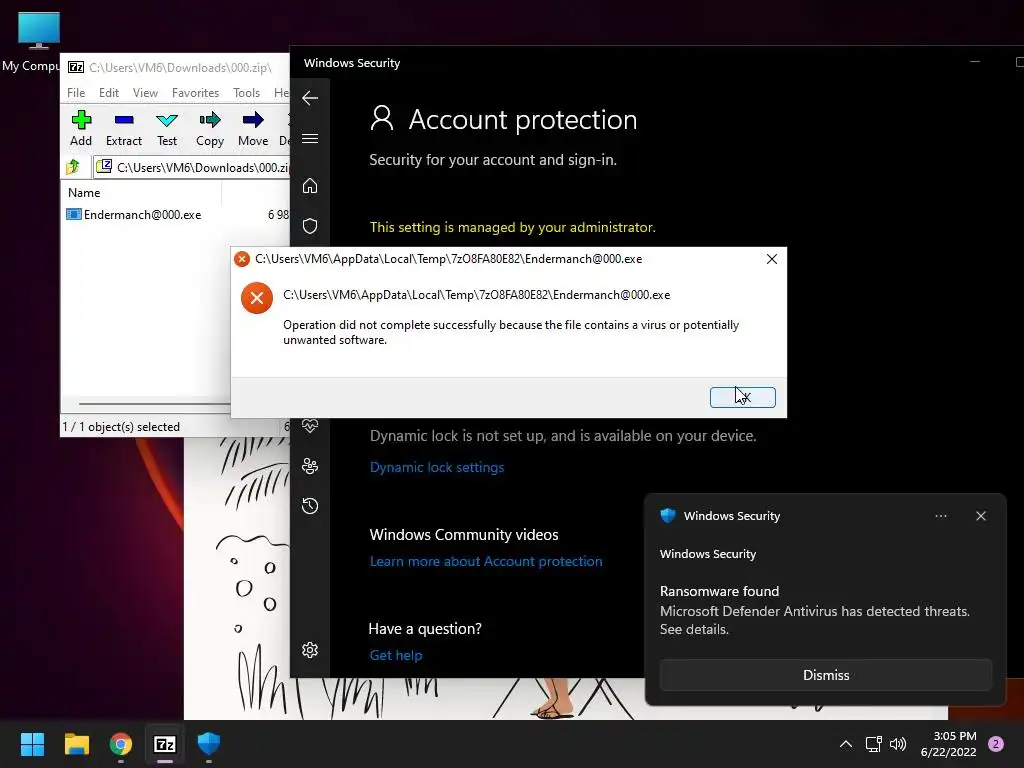
Task: Open notification options three-dot menu
Action: pyautogui.click(x=940, y=516)
